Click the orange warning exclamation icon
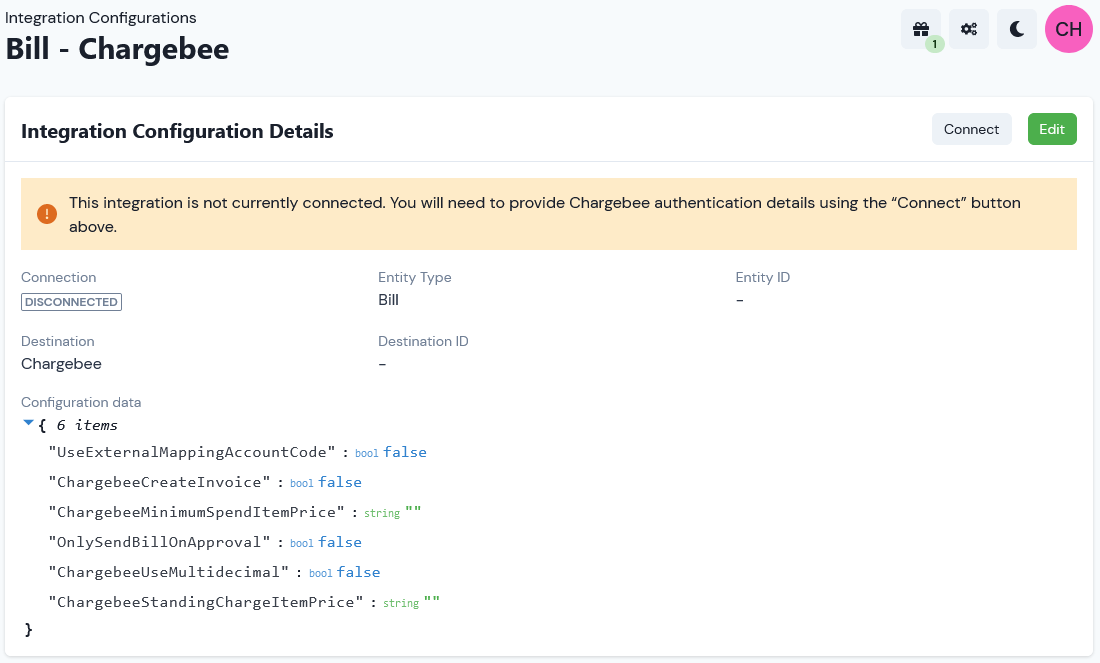1100x663 pixels. (47, 214)
